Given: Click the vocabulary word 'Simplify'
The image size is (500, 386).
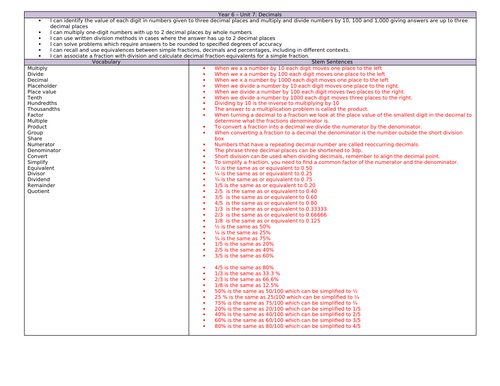Looking at the screenshot, I should tap(38, 162).
